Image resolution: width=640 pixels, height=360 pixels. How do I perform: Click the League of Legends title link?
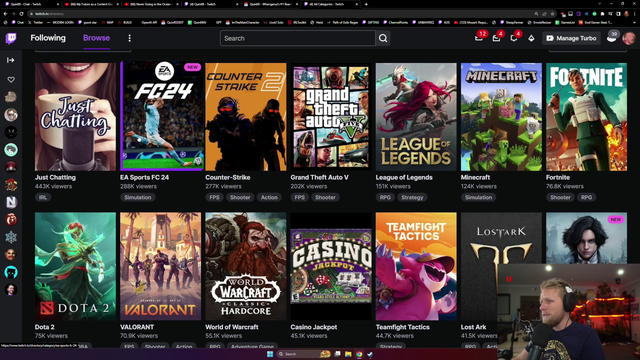pyautogui.click(x=404, y=178)
